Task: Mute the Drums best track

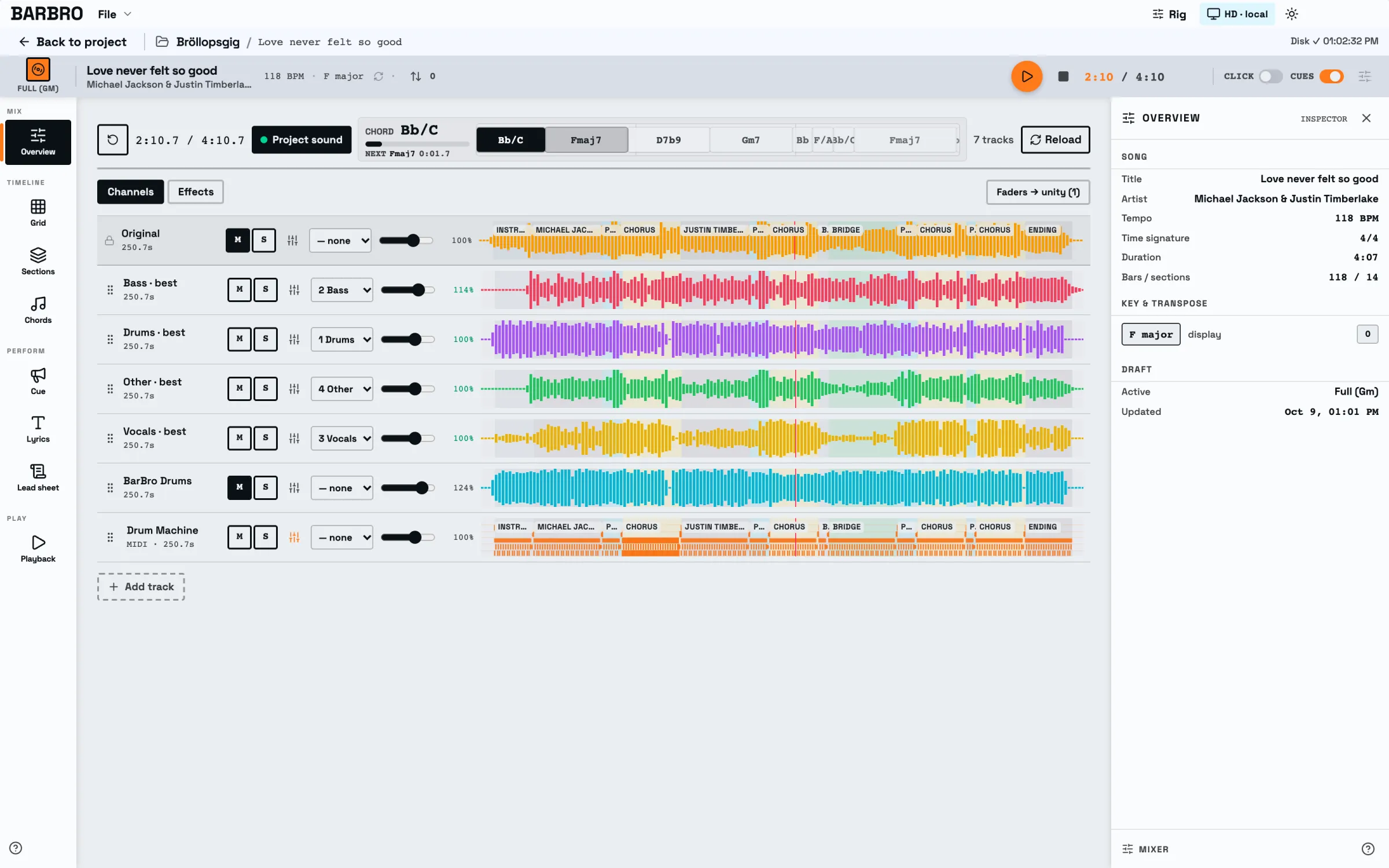Action: tap(239, 339)
